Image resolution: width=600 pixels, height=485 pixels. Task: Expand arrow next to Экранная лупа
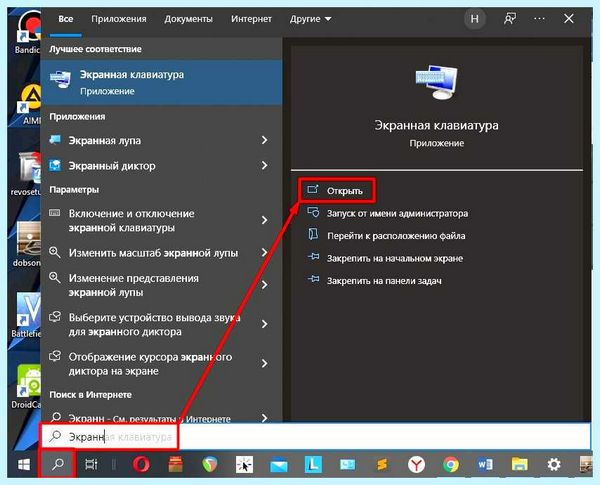[x=264, y=140]
